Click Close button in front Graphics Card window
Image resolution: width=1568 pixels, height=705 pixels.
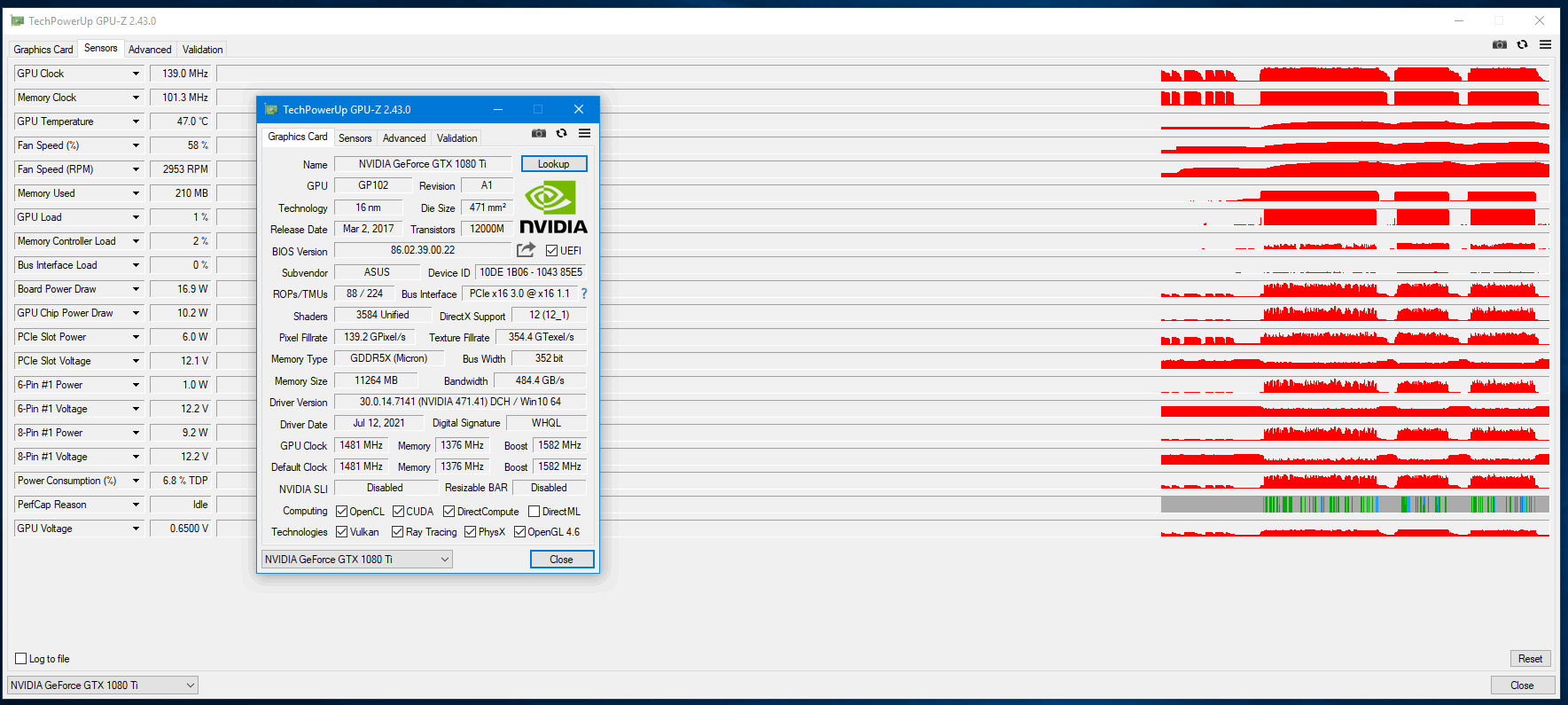(x=562, y=560)
